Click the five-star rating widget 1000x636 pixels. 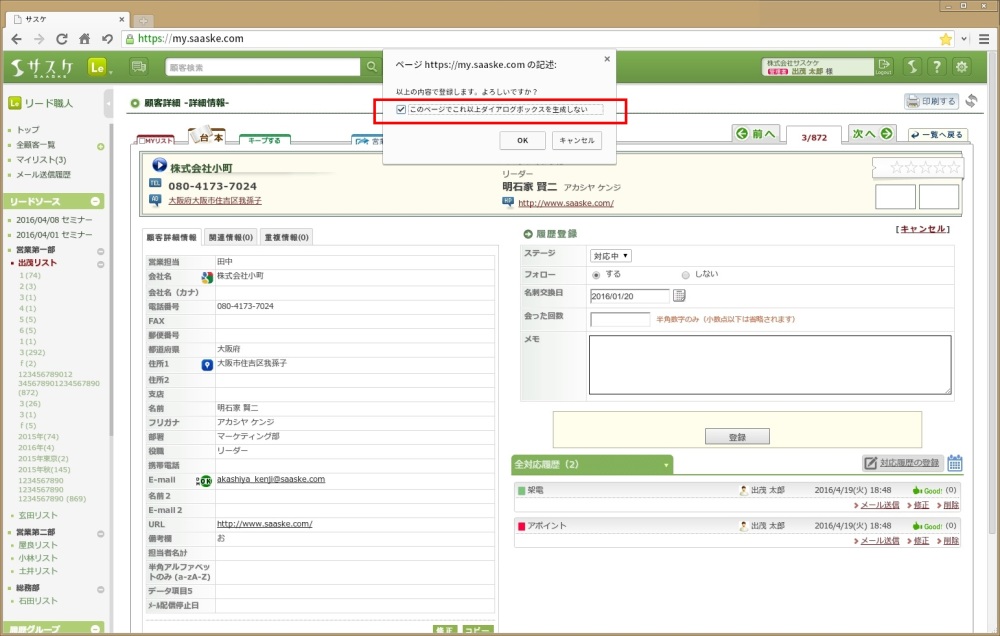[x=917, y=167]
